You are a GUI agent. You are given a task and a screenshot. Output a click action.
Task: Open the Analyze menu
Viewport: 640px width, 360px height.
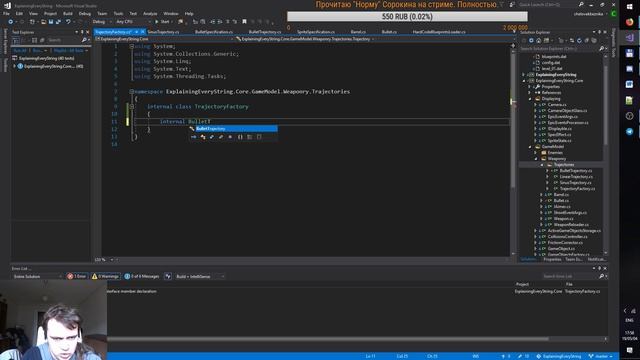pos(150,13)
